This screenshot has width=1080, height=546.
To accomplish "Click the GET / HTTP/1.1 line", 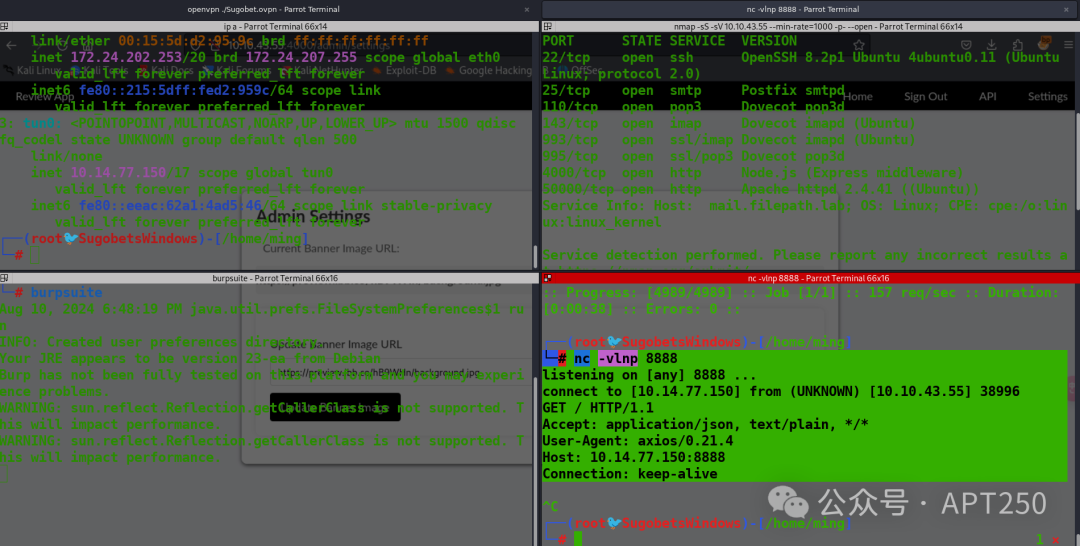I will (x=598, y=408).
